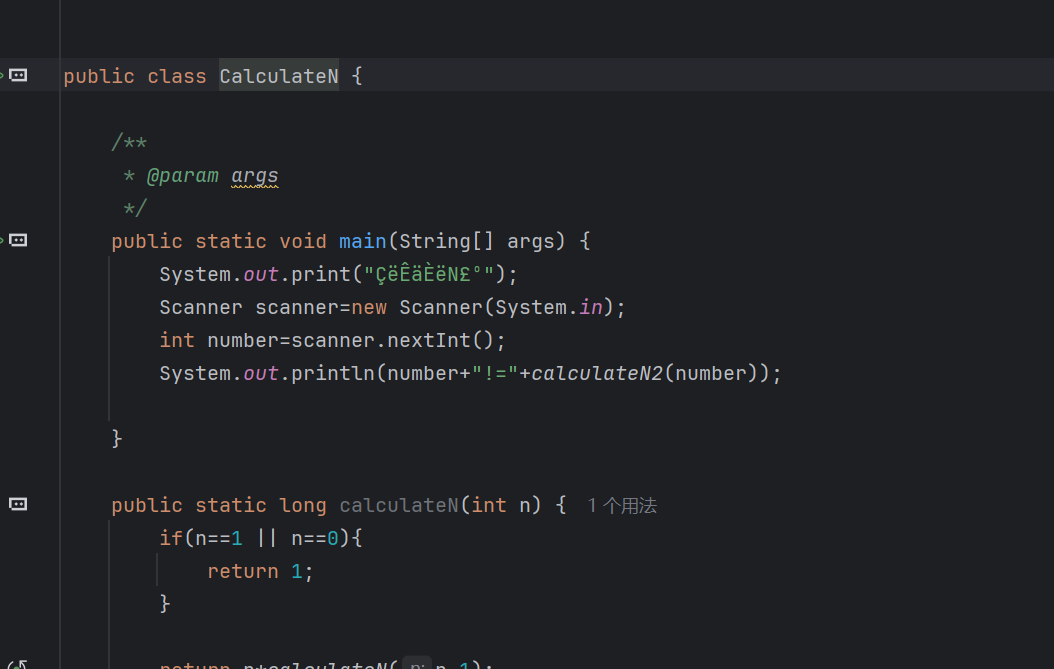The height and width of the screenshot is (669, 1054).
Task: Click 'Scanner(' constructor call after new
Action: point(446,307)
